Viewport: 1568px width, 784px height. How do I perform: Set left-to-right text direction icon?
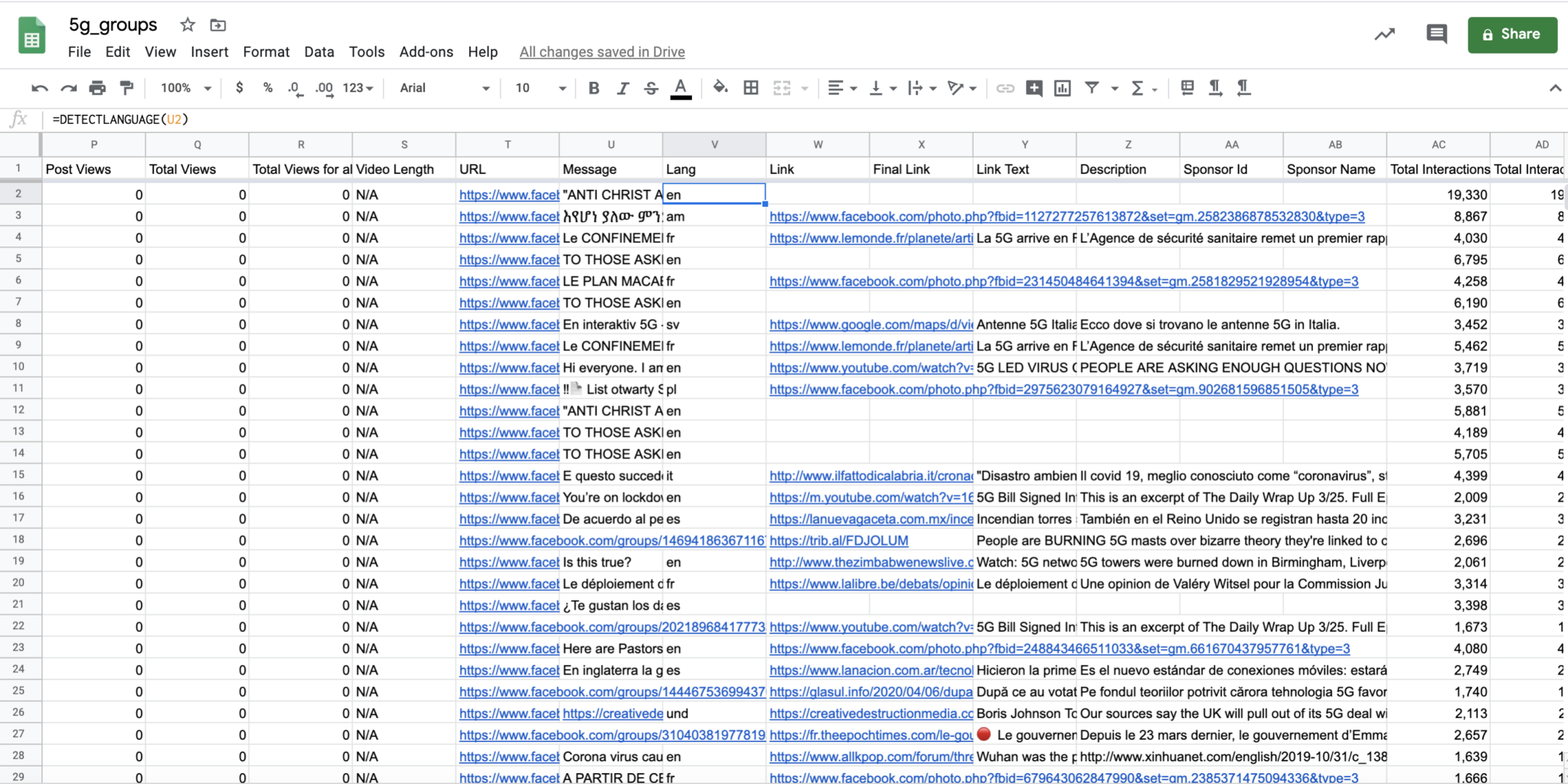[x=1215, y=88]
